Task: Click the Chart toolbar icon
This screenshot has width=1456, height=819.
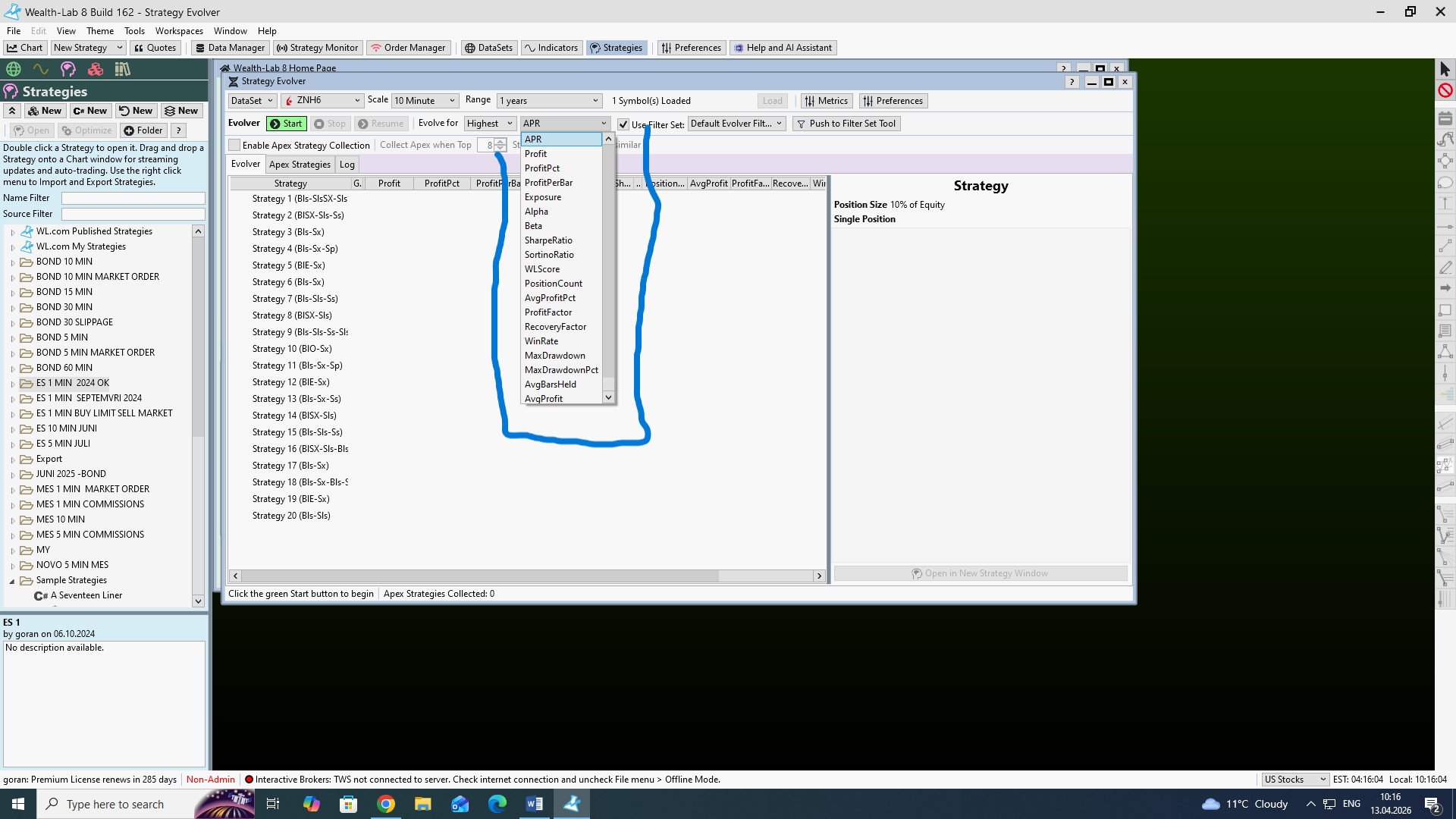Action: pyautogui.click(x=25, y=48)
